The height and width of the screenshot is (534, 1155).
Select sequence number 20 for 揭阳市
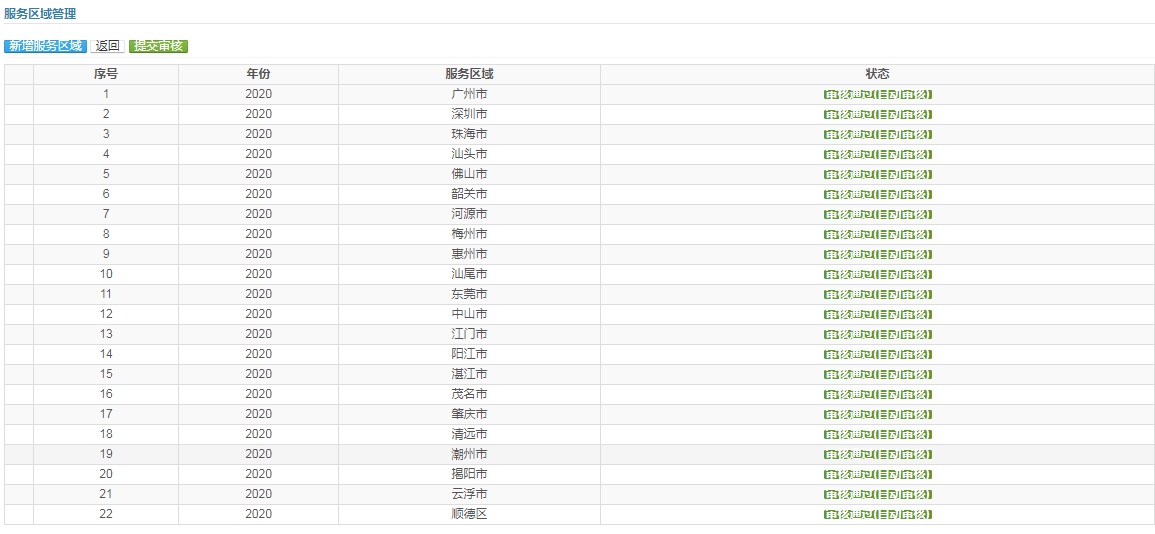[106, 474]
